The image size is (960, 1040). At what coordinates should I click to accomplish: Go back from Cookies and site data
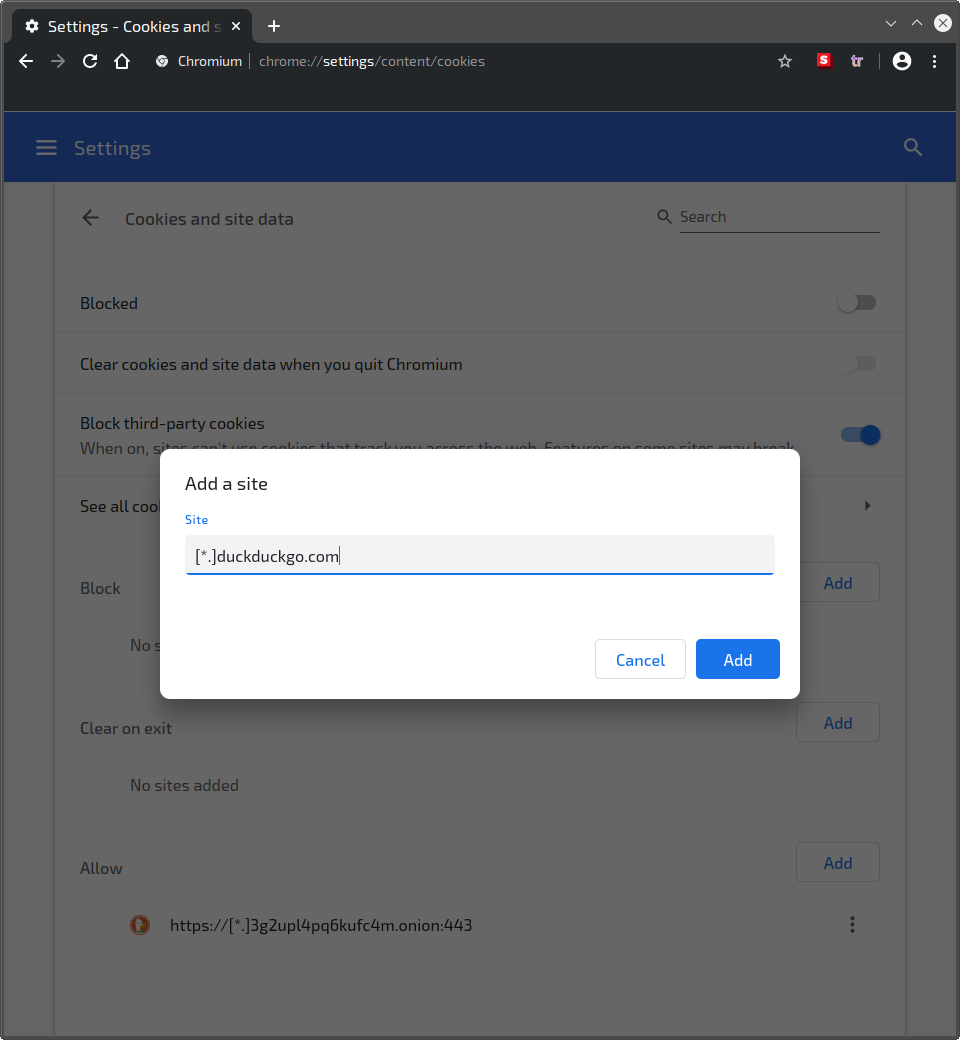tap(90, 218)
